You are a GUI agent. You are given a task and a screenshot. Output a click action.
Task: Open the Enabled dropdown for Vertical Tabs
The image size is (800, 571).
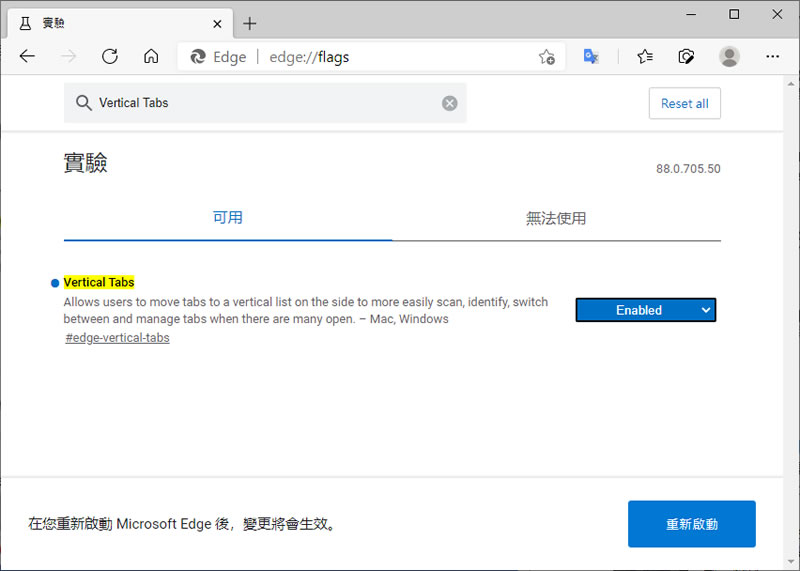[x=645, y=310]
